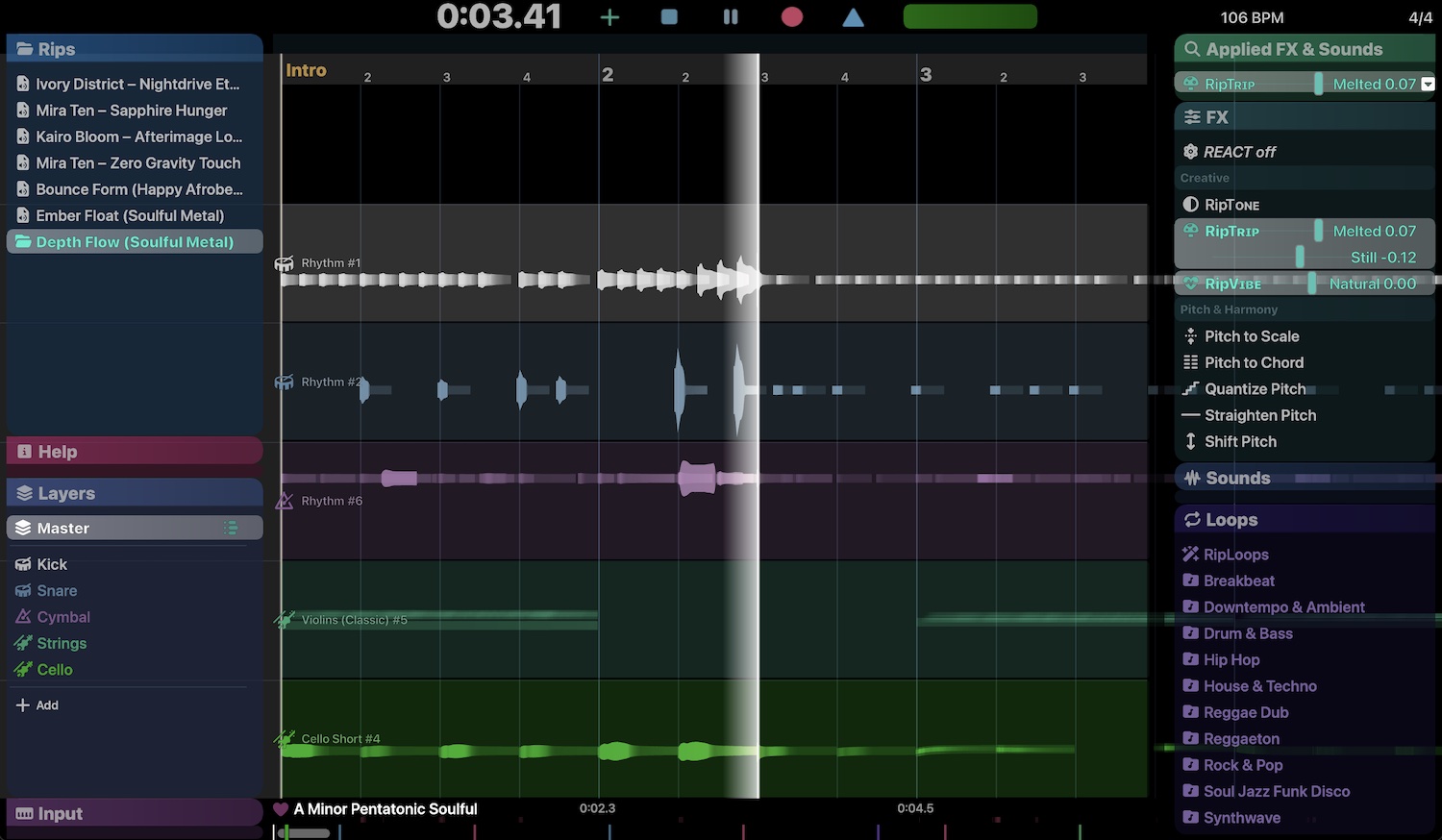Click the Straighten Pitch icon

[1191, 415]
